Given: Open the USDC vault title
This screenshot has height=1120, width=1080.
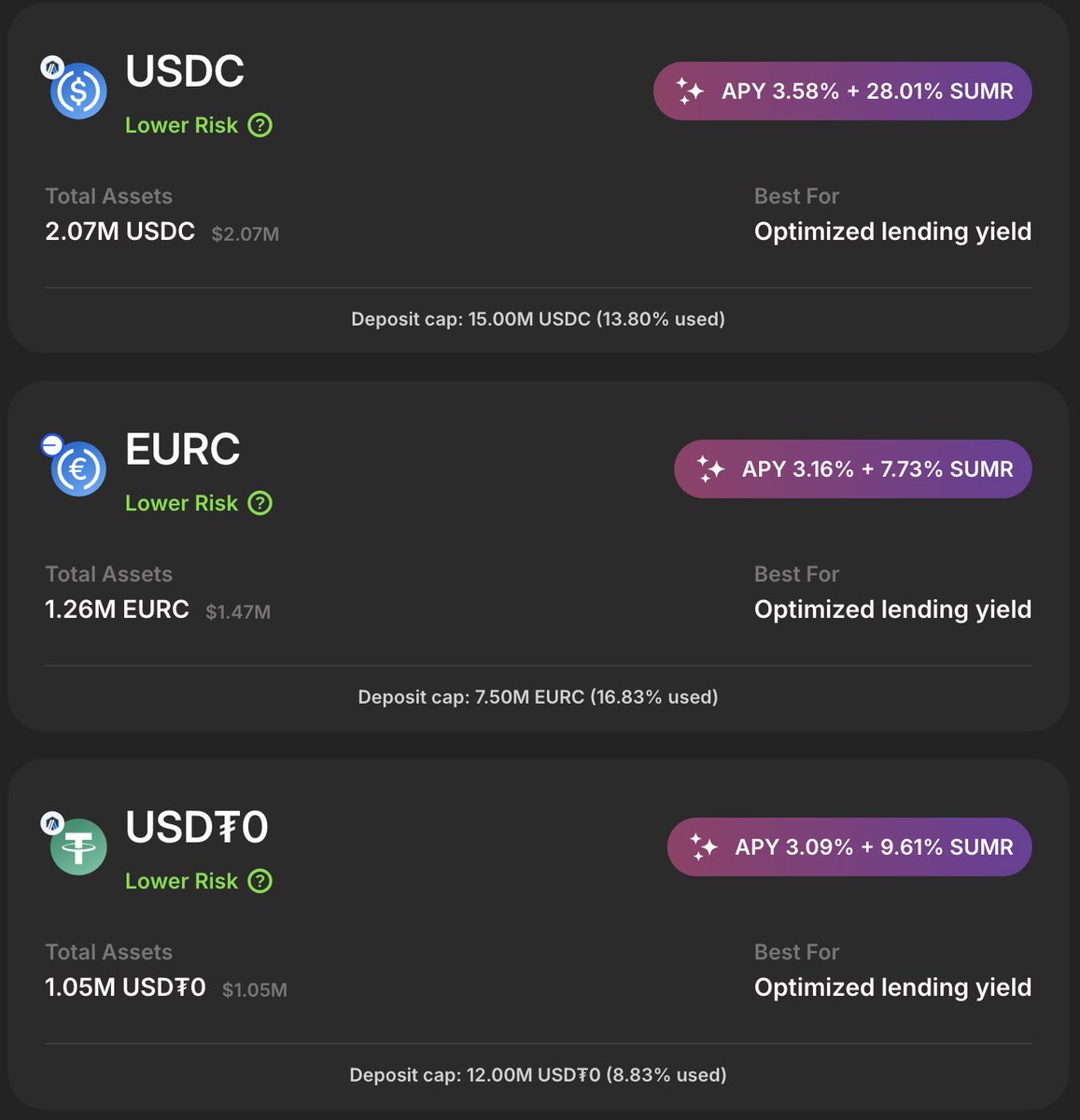Looking at the screenshot, I should [185, 72].
